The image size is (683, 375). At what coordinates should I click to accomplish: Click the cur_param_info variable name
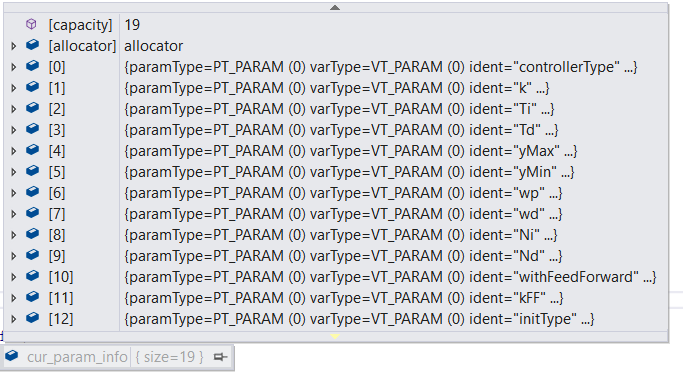77,357
